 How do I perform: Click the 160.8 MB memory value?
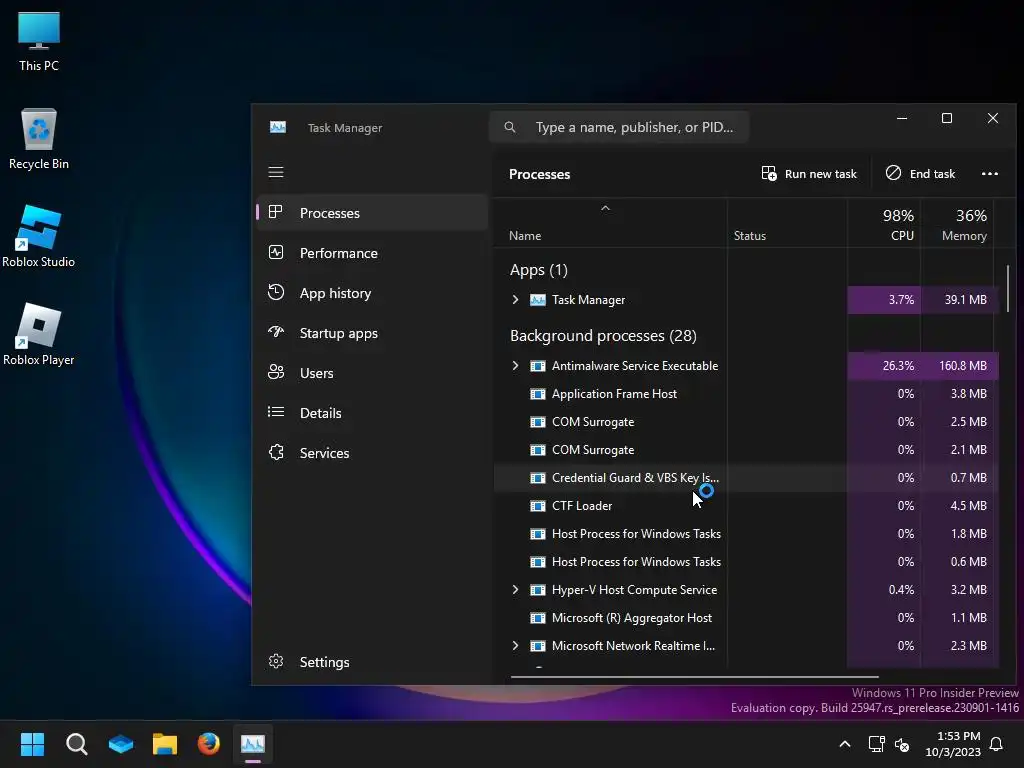point(963,366)
